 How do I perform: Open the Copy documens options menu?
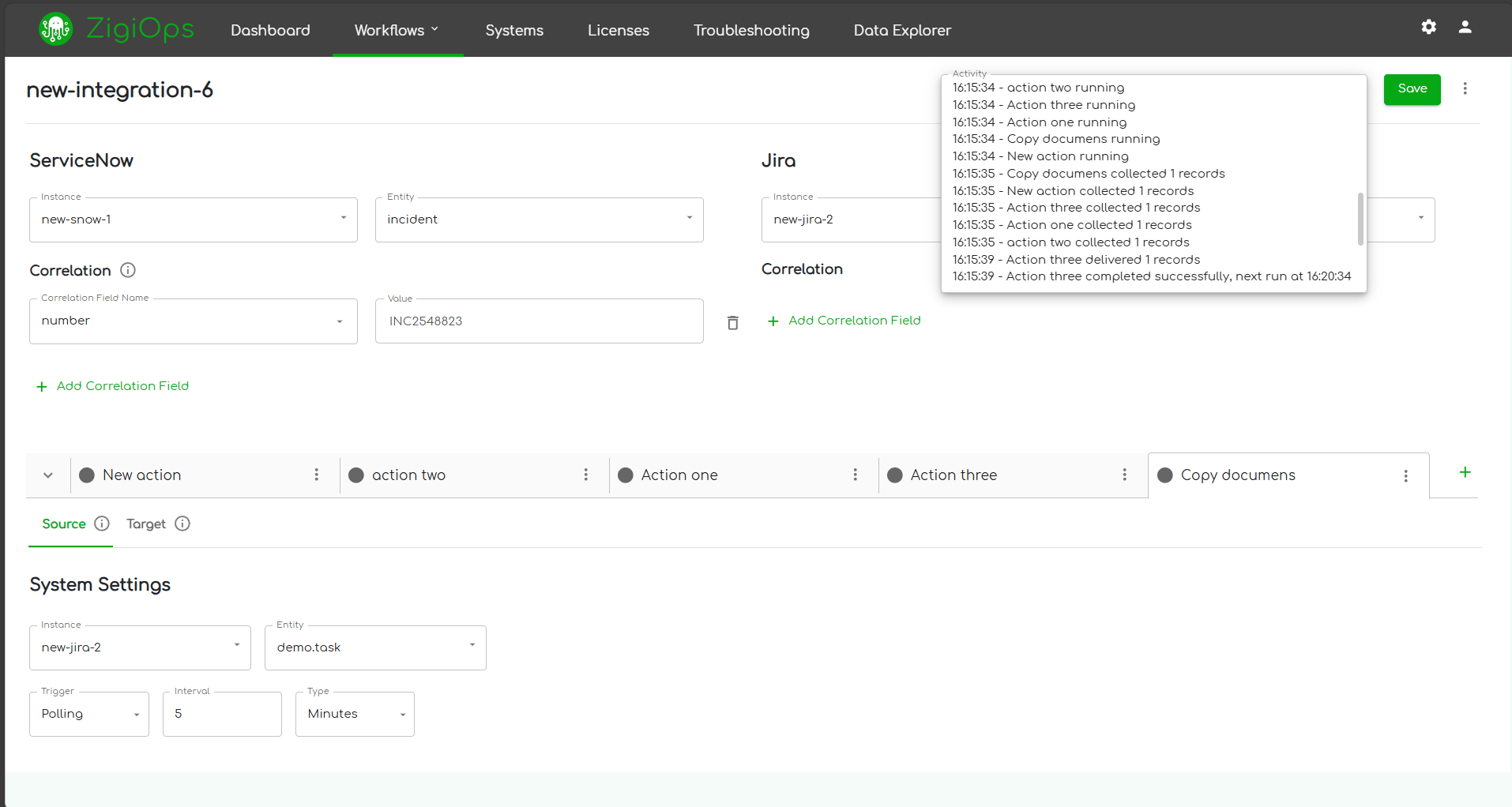click(1406, 475)
